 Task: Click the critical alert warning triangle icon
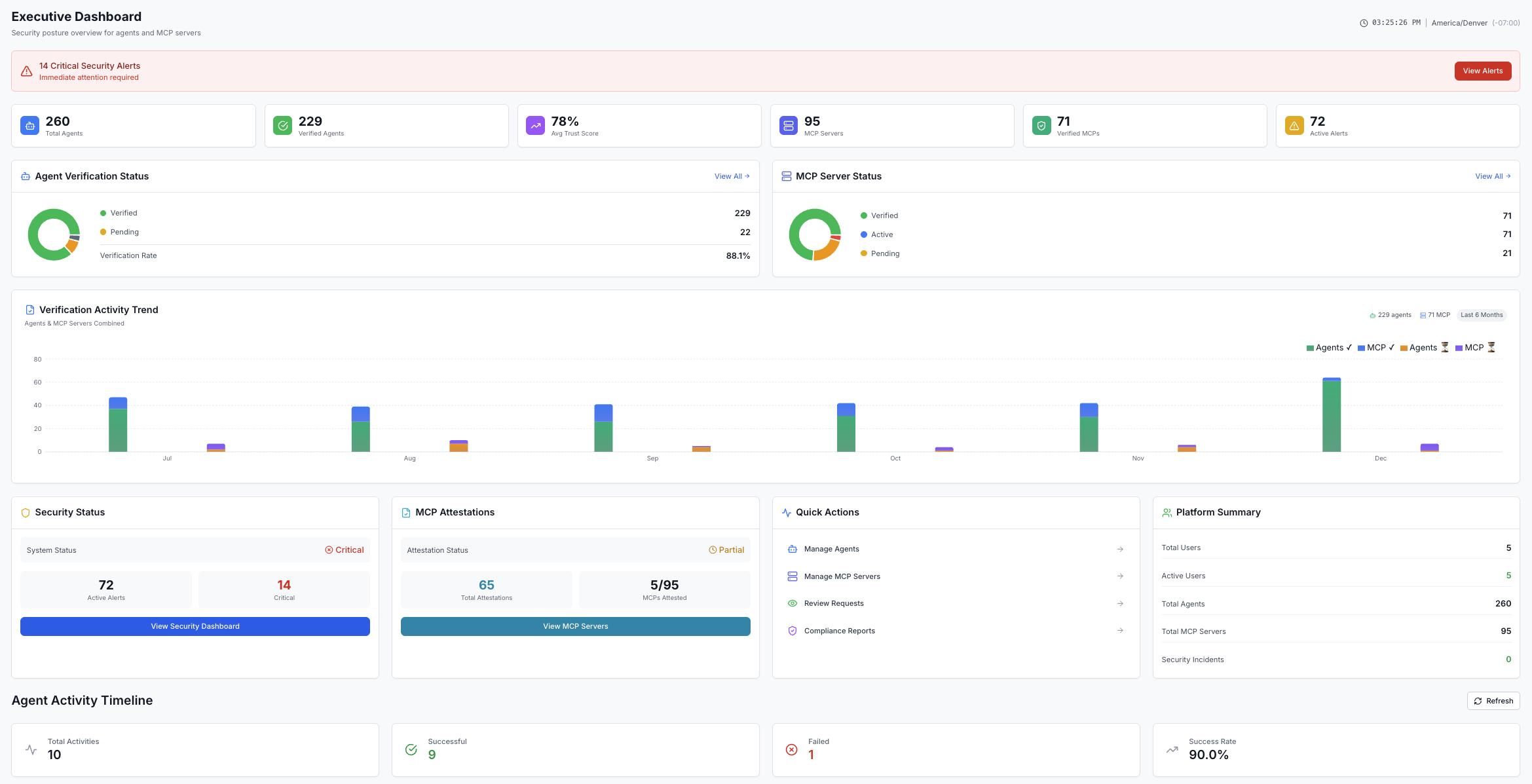click(26, 70)
